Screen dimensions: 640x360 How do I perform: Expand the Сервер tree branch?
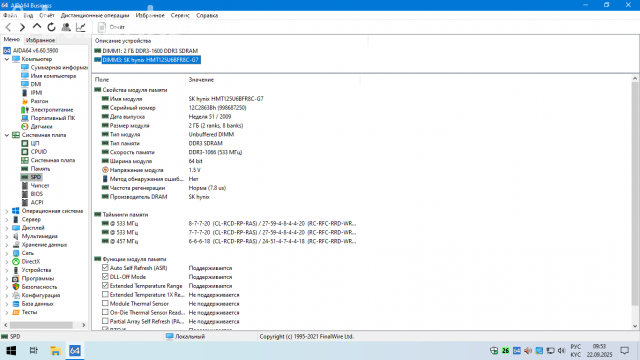click(7, 220)
